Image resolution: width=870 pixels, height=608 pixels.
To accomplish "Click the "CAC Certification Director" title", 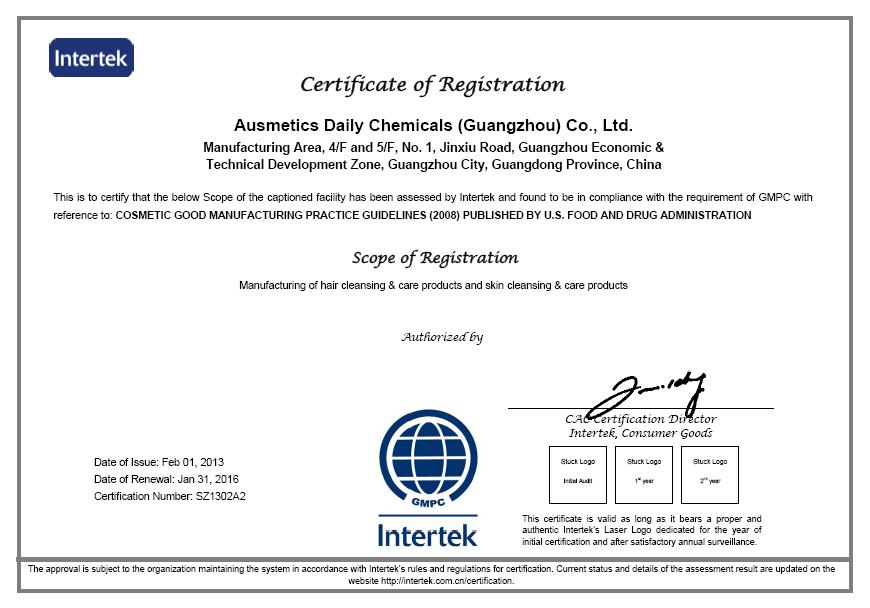I will pos(641,419).
